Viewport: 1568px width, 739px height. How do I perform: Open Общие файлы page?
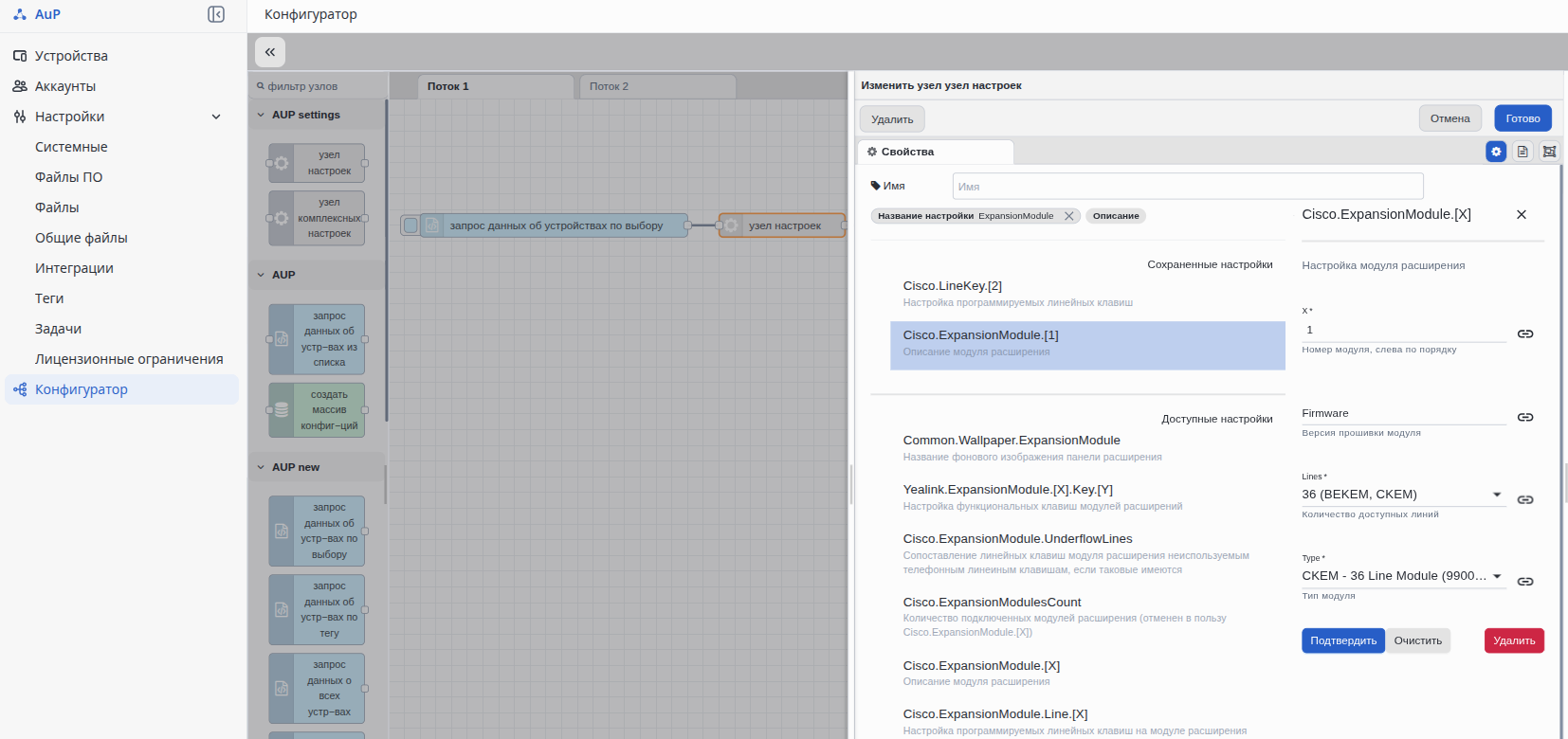(x=81, y=238)
